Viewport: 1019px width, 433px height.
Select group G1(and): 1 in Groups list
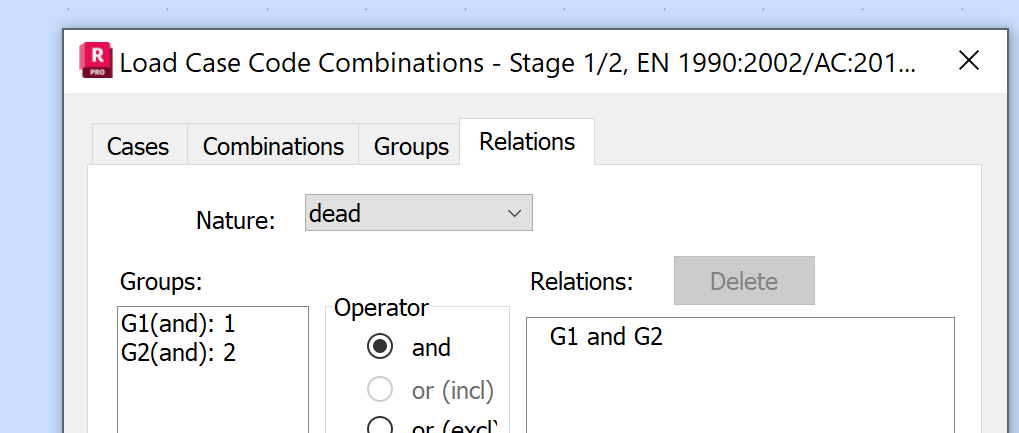(x=178, y=324)
